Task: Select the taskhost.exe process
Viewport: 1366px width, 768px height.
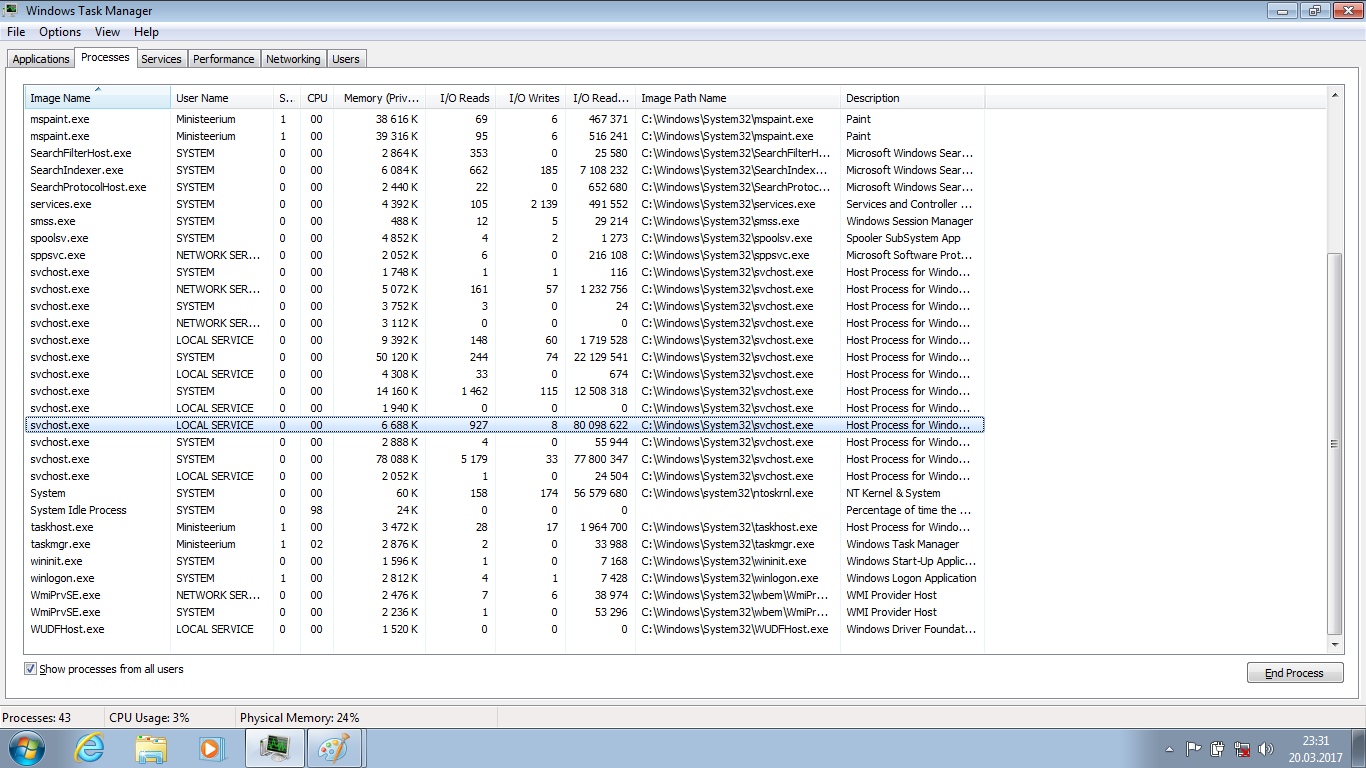Action: pyautogui.click(x=505, y=527)
